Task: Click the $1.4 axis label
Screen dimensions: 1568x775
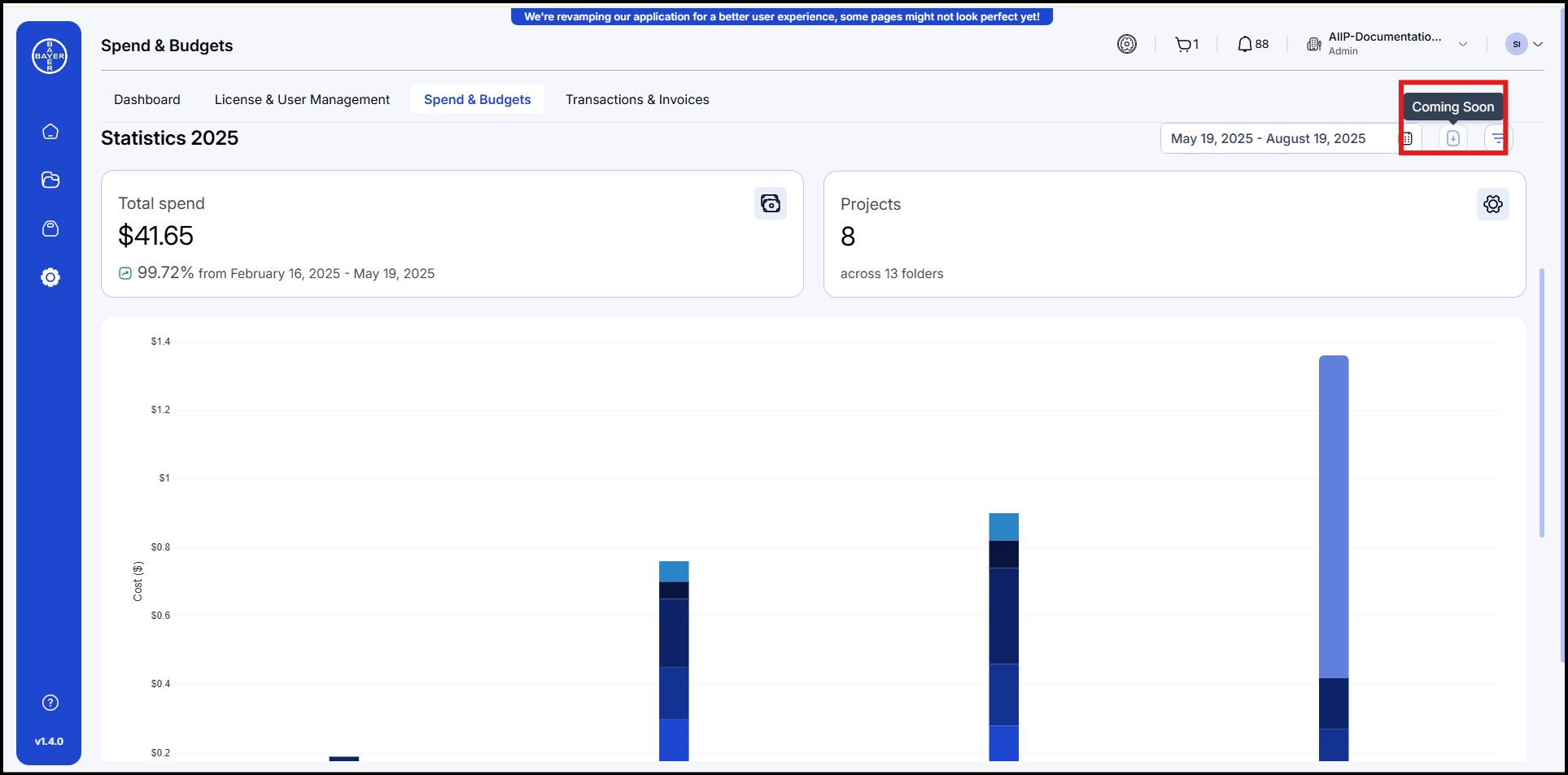Action: click(160, 342)
